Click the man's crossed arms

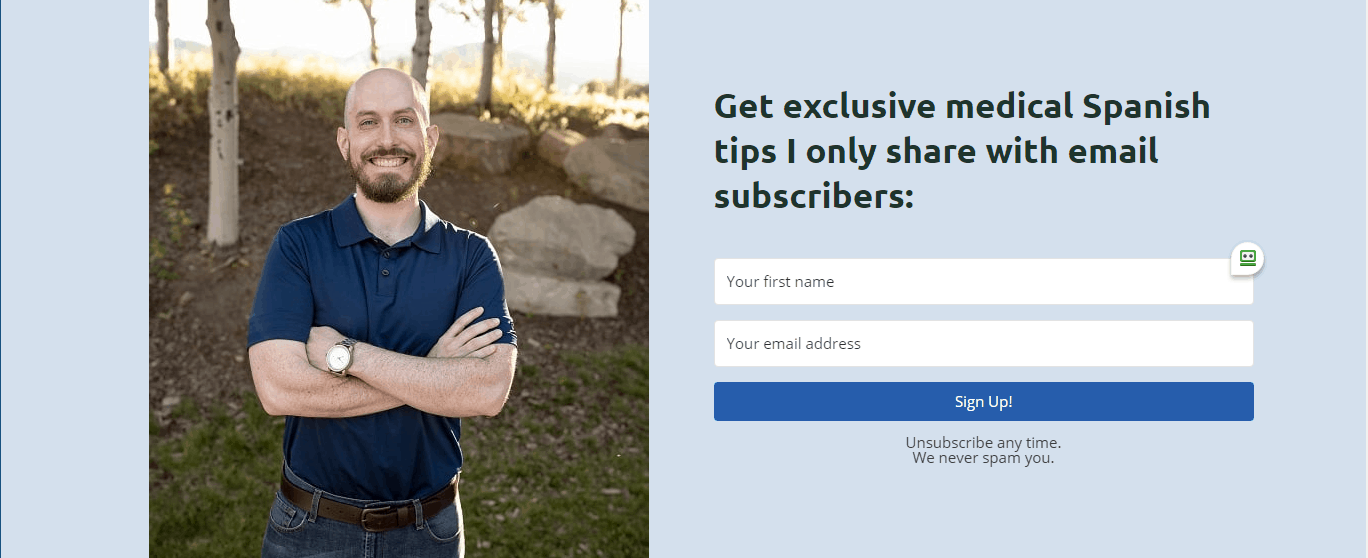coord(383,368)
